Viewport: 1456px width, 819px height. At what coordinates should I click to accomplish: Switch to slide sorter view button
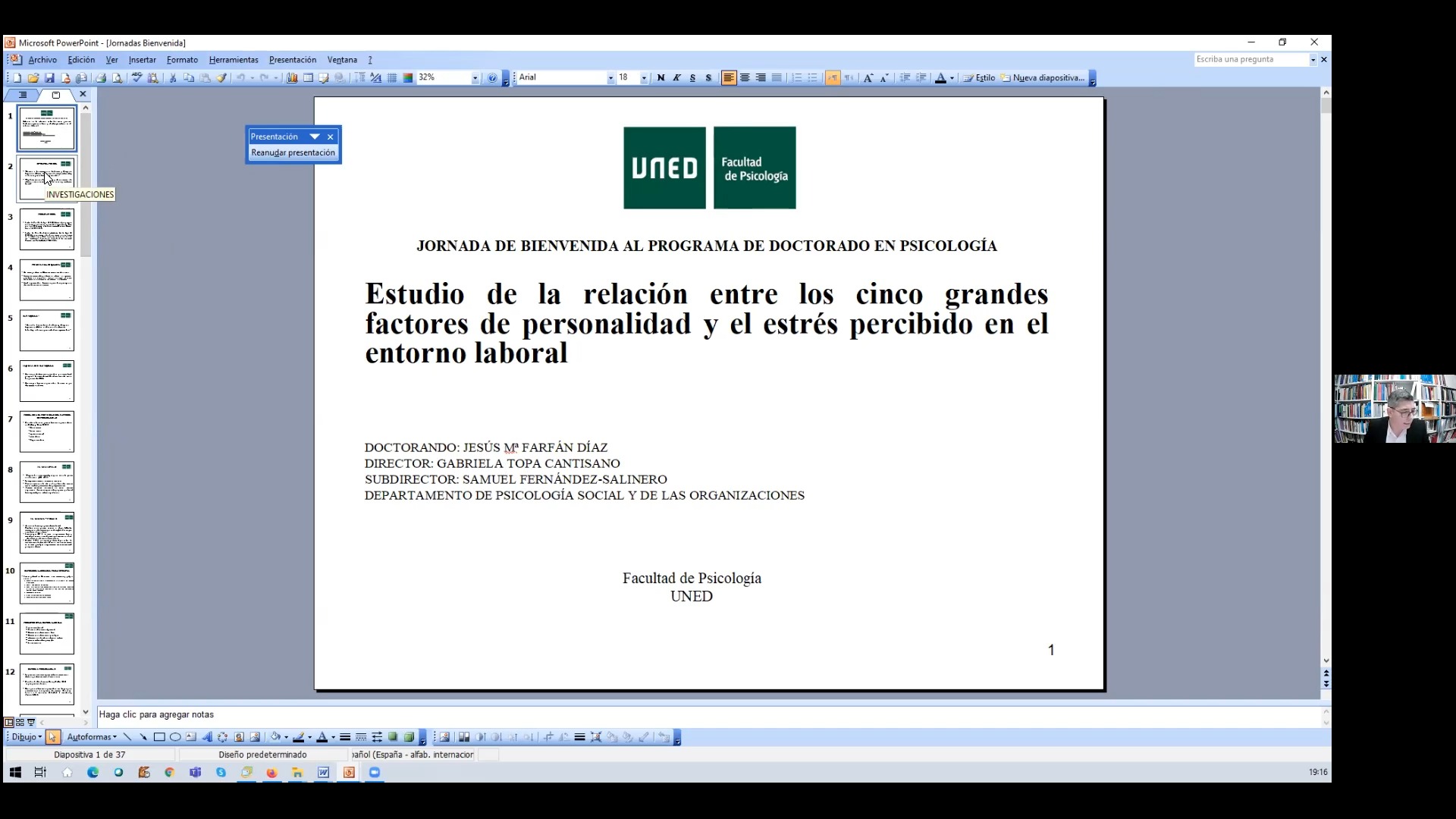click(20, 723)
